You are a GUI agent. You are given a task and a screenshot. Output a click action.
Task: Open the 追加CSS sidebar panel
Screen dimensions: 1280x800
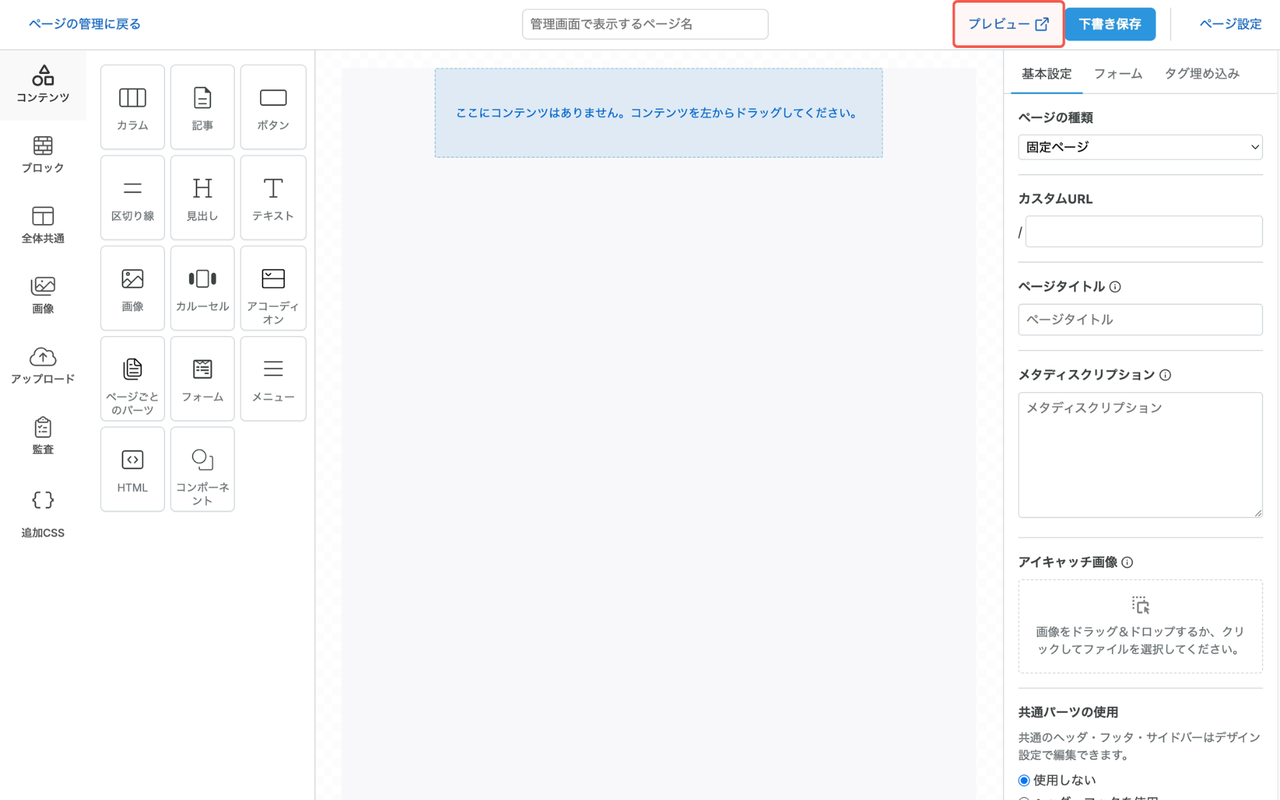pyautogui.click(x=42, y=509)
